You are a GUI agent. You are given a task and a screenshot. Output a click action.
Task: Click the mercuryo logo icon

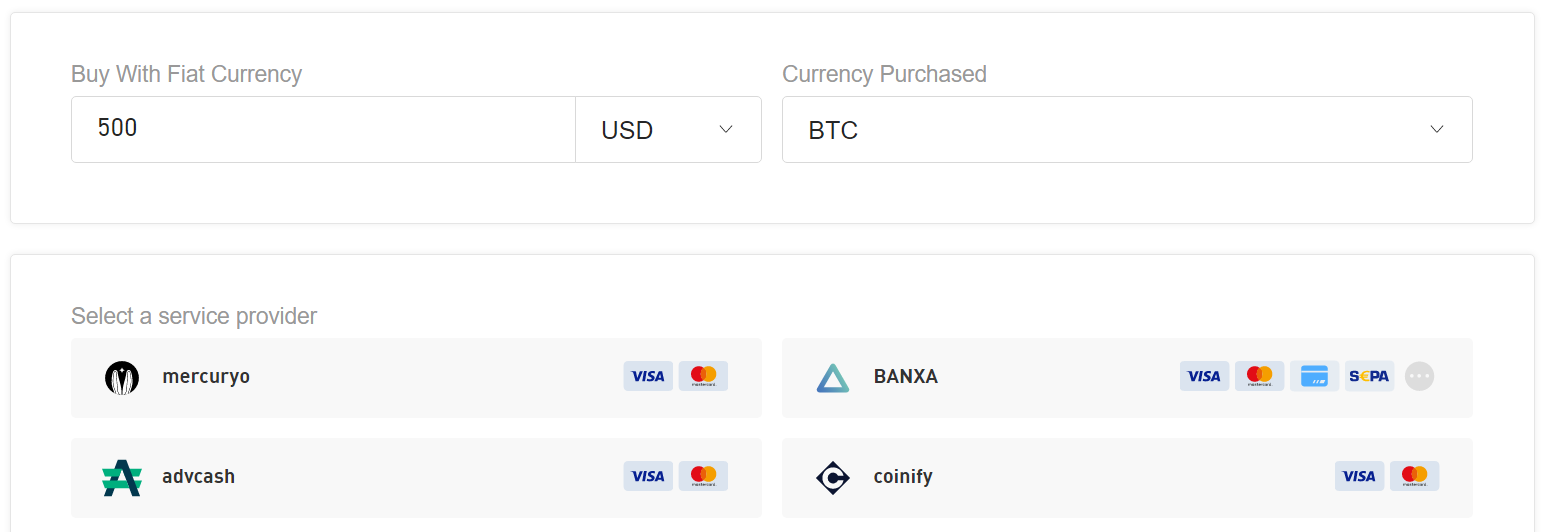[122, 377]
